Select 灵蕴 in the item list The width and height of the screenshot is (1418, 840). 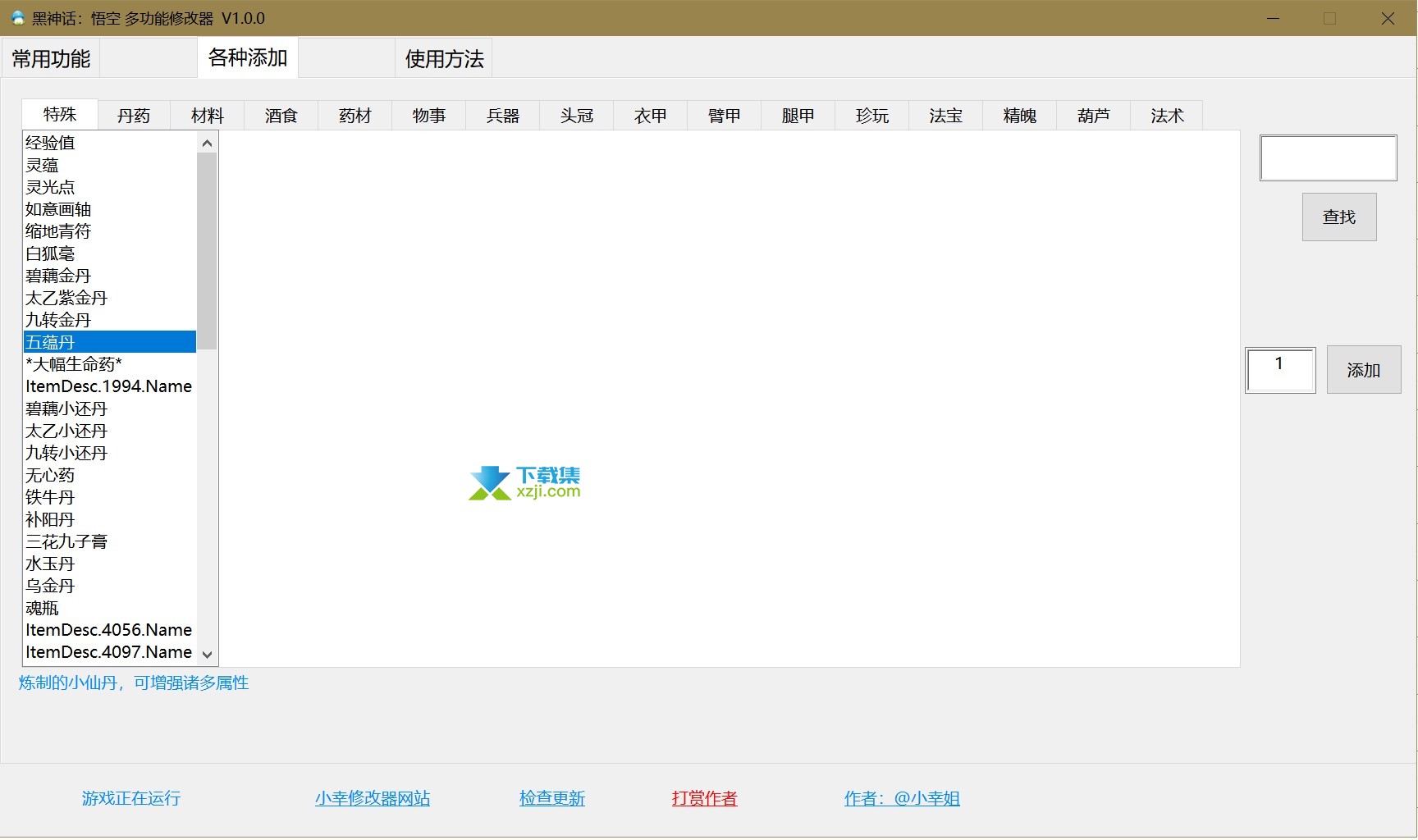point(110,165)
